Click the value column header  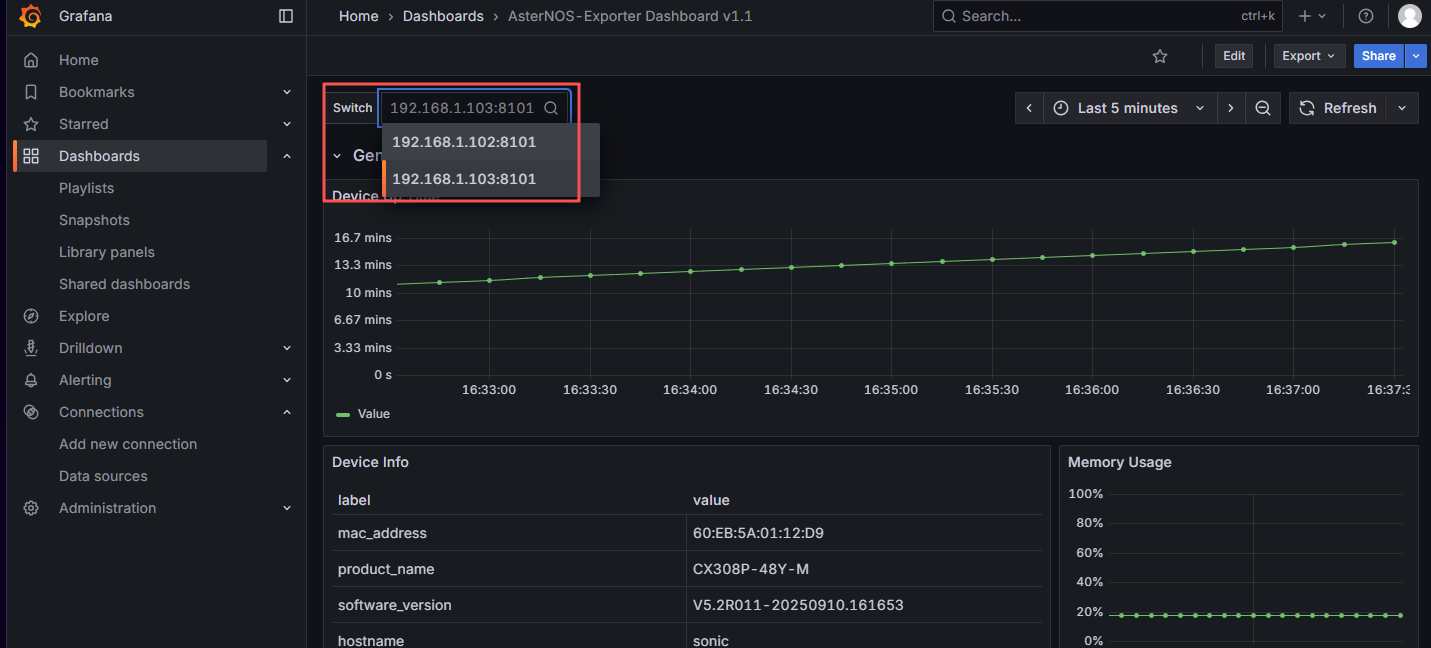tap(711, 500)
